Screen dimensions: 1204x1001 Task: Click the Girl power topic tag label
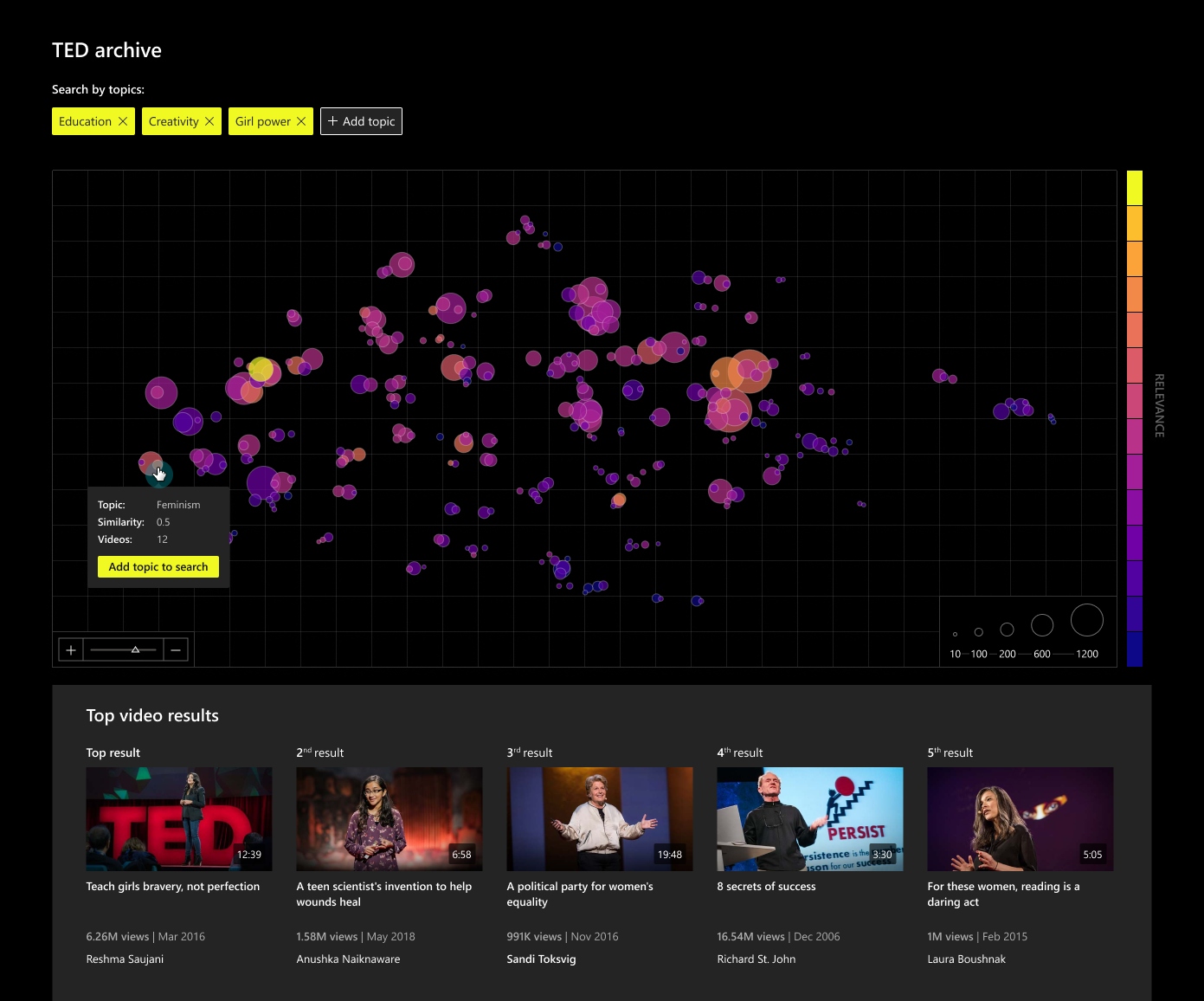[x=263, y=121]
